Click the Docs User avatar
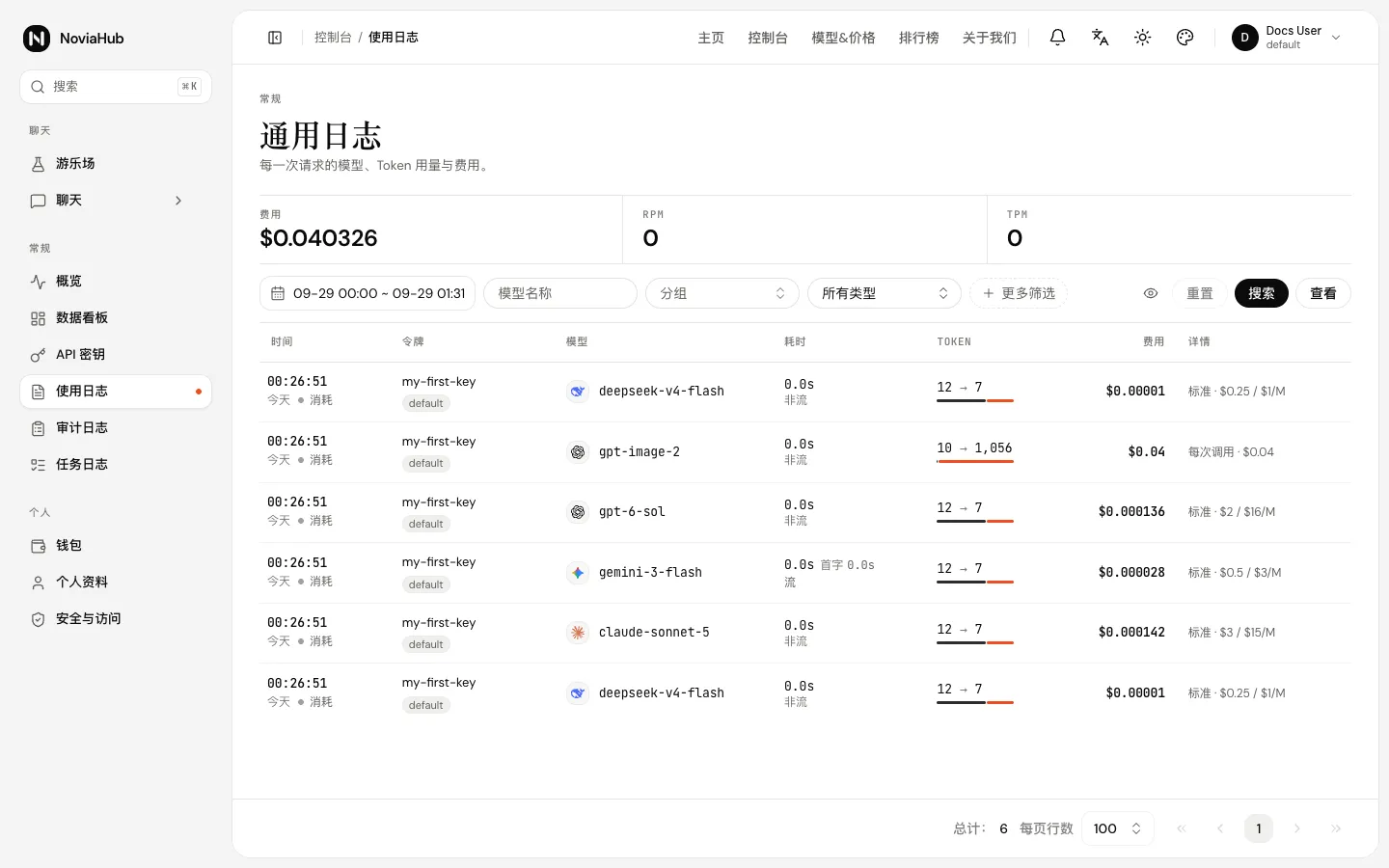 point(1244,38)
